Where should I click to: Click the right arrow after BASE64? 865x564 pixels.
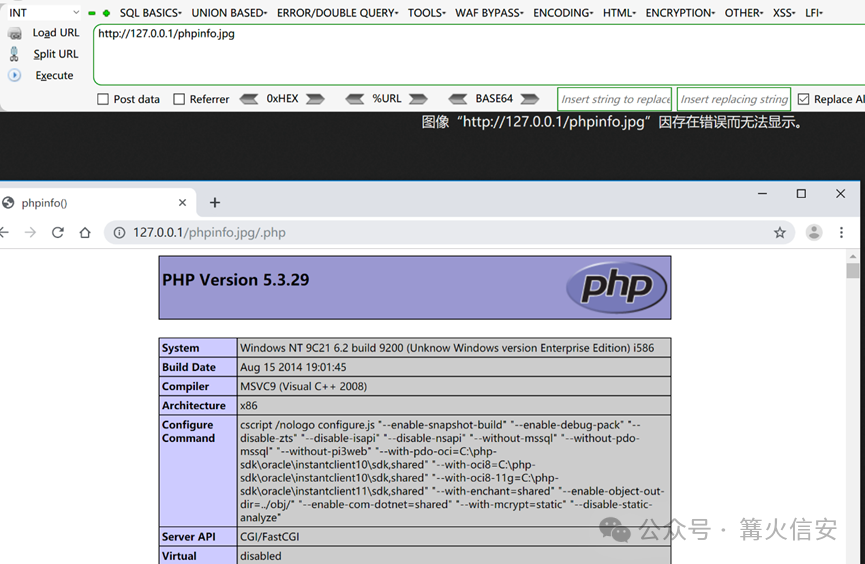point(530,99)
